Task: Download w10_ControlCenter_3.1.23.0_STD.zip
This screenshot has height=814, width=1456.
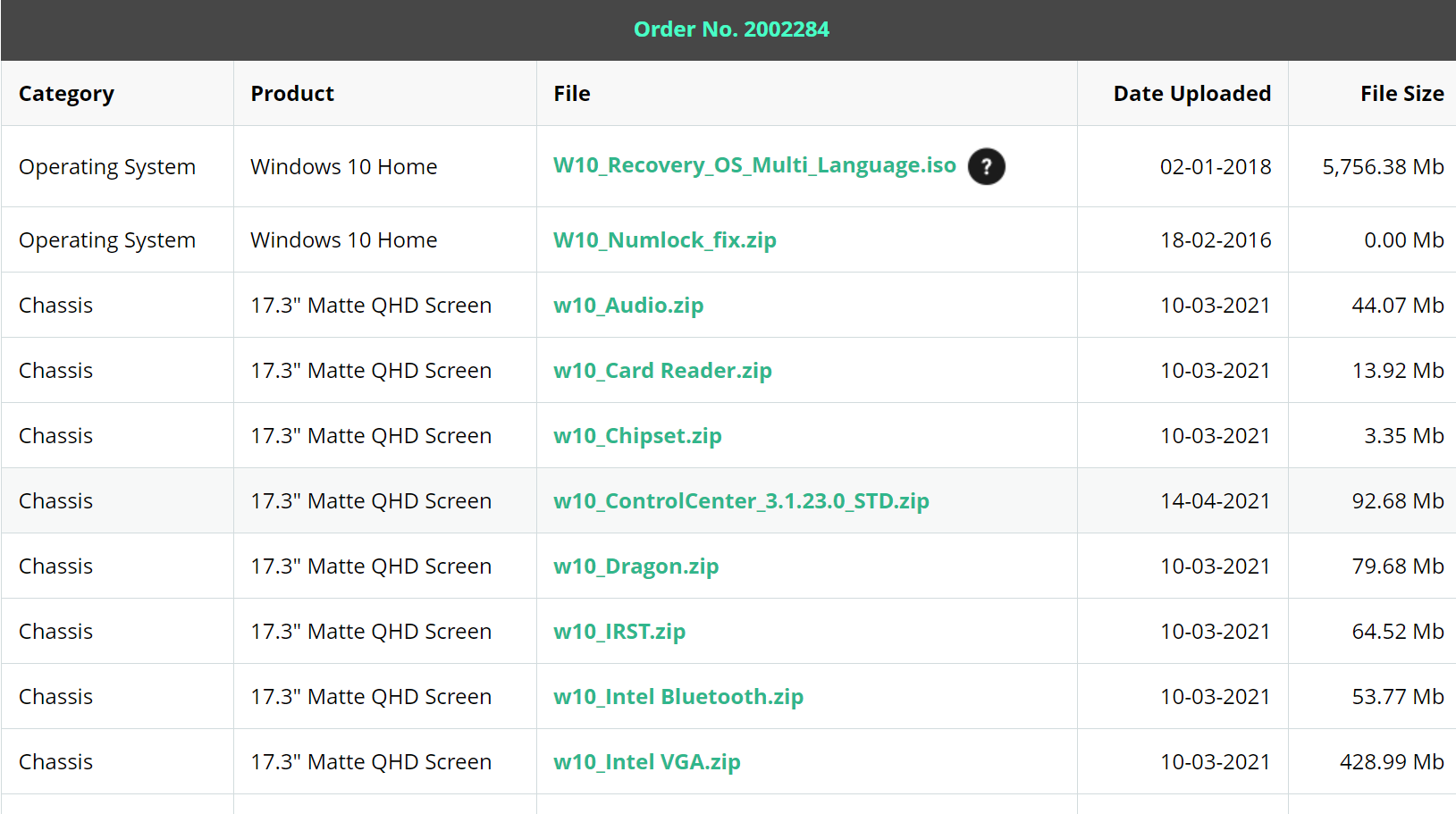Action: (x=741, y=501)
